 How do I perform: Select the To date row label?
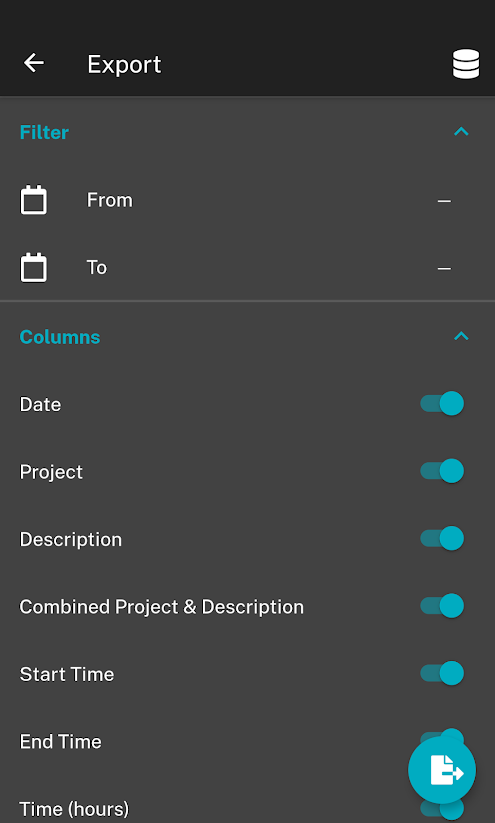(x=97, y=268)
